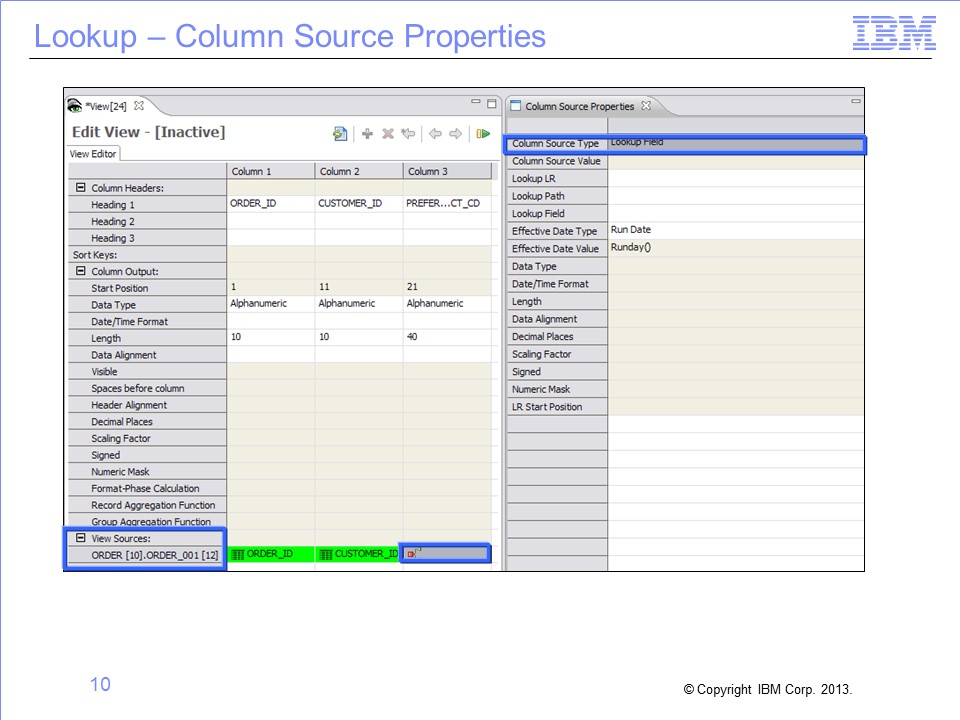The width and height of the screenshot is (960, 720).
Task: Select the Column 3 view source cell
Action: point(446,553)
